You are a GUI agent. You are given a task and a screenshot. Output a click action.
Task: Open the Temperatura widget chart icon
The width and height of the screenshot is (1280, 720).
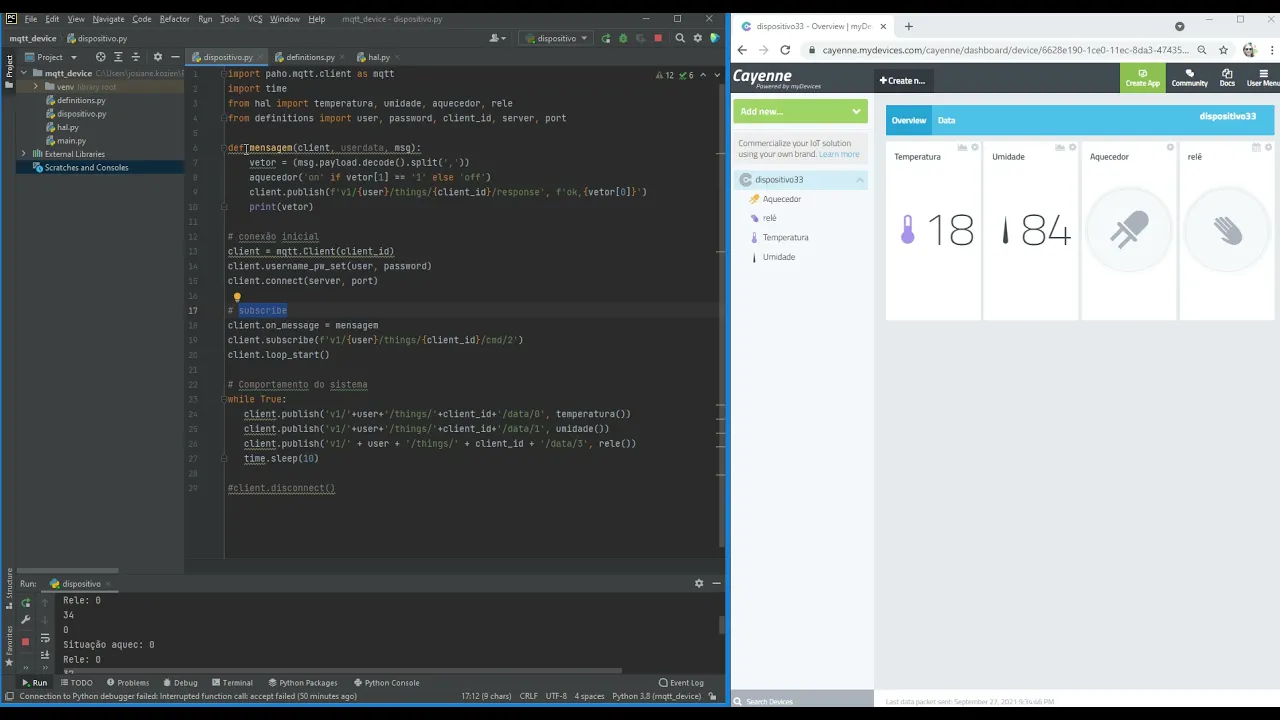point(962,147)
